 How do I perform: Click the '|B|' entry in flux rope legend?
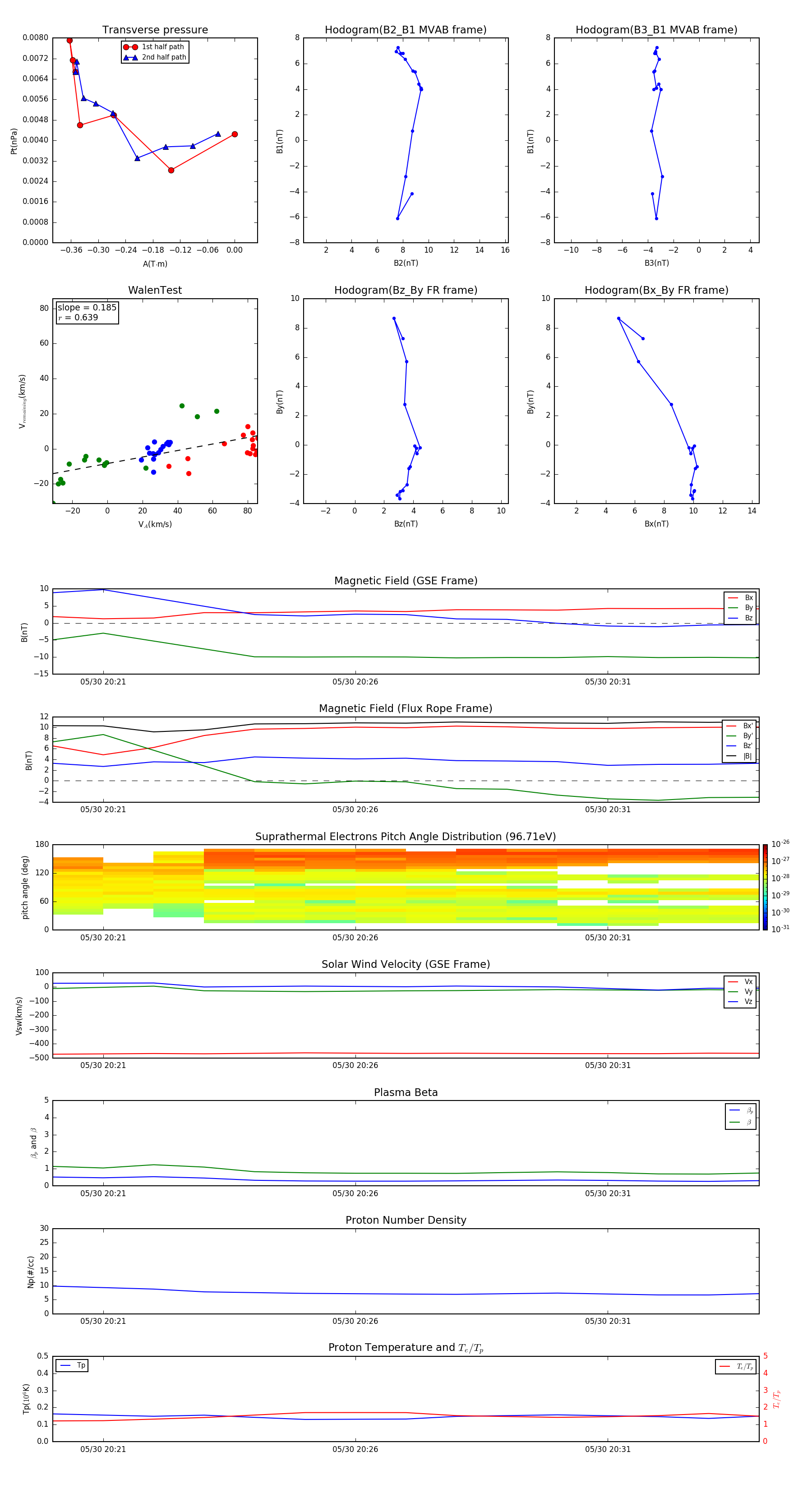(740, 756)
